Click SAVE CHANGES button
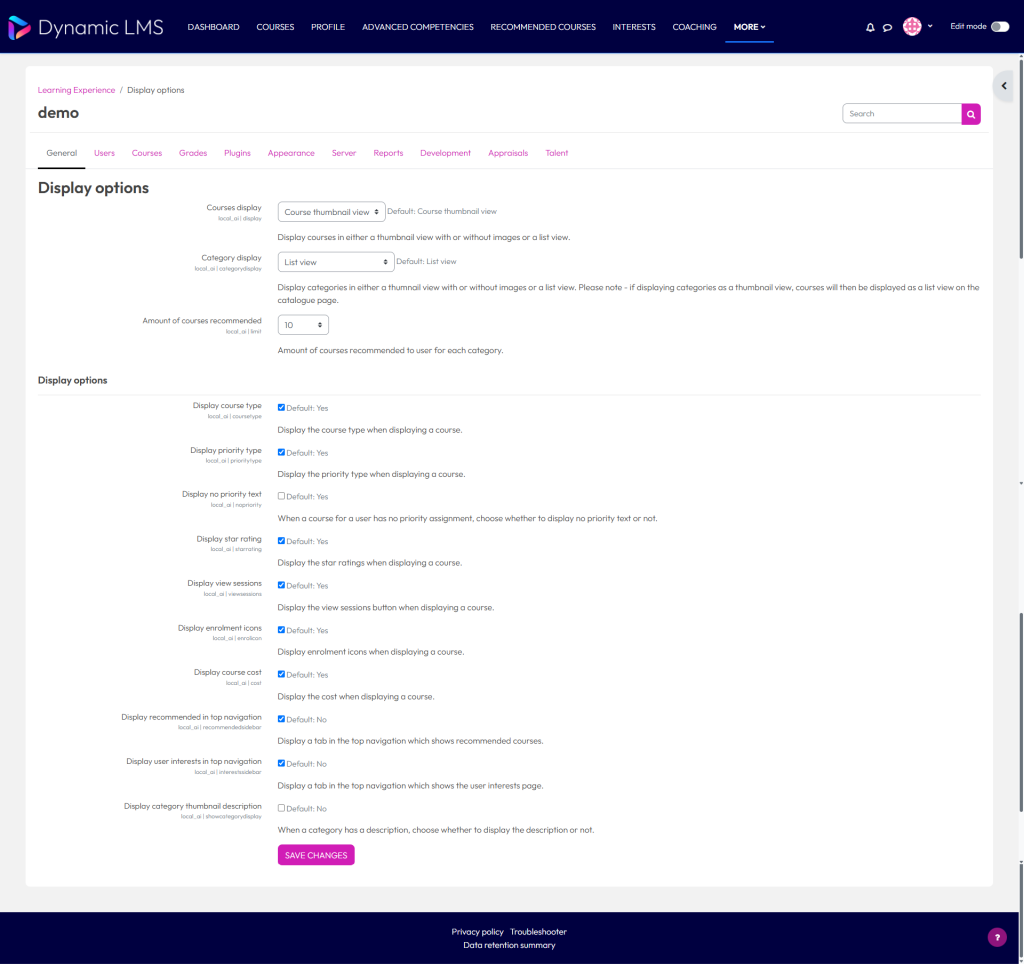Screen dimensions: 1024x965 click(x=316, y=855)
